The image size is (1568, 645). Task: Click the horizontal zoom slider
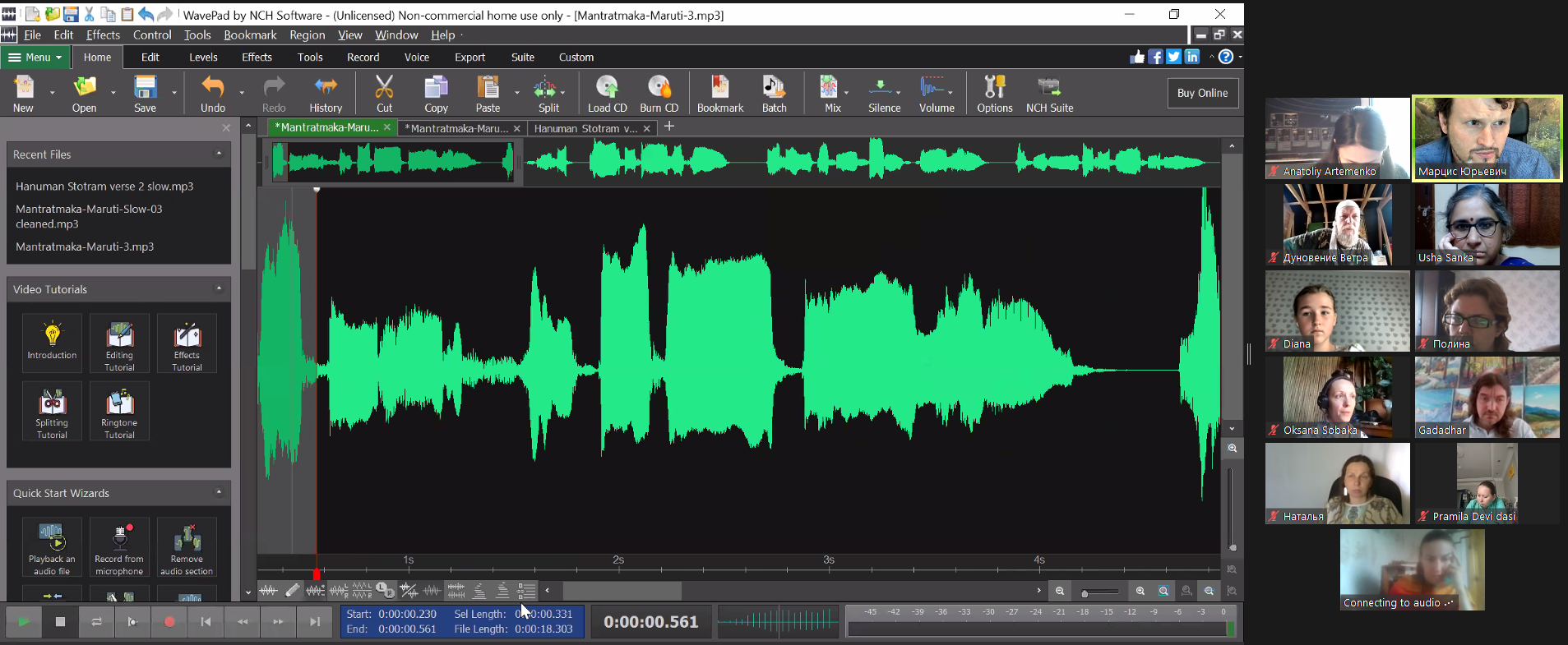1100,592
